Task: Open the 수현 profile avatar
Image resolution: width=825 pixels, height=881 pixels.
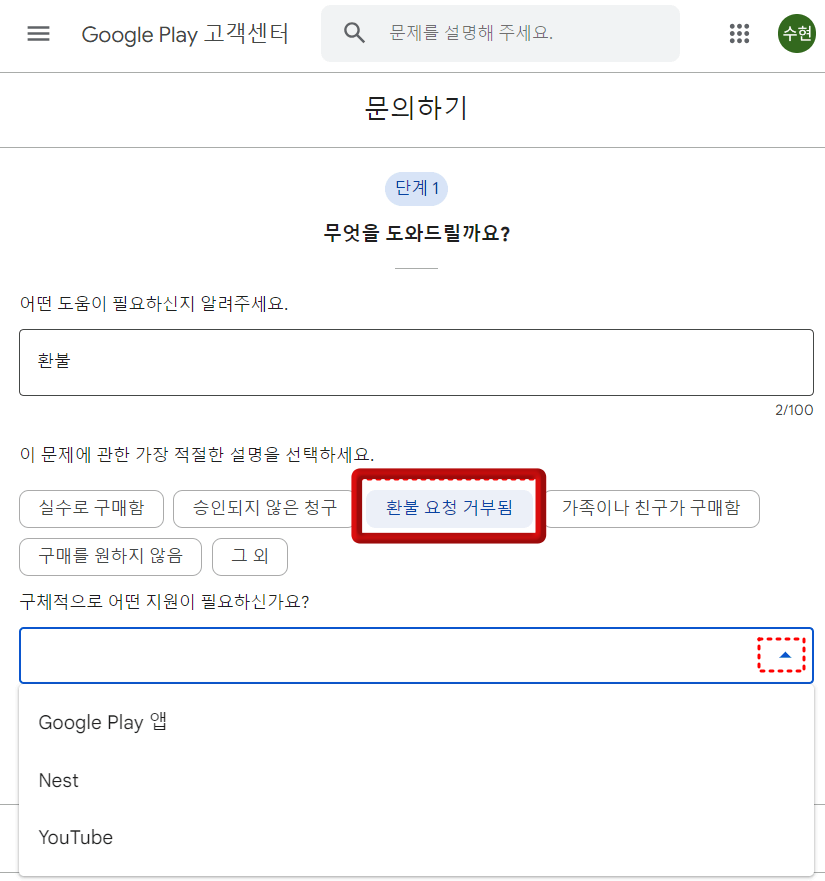Action: click(x=797, y=33)
